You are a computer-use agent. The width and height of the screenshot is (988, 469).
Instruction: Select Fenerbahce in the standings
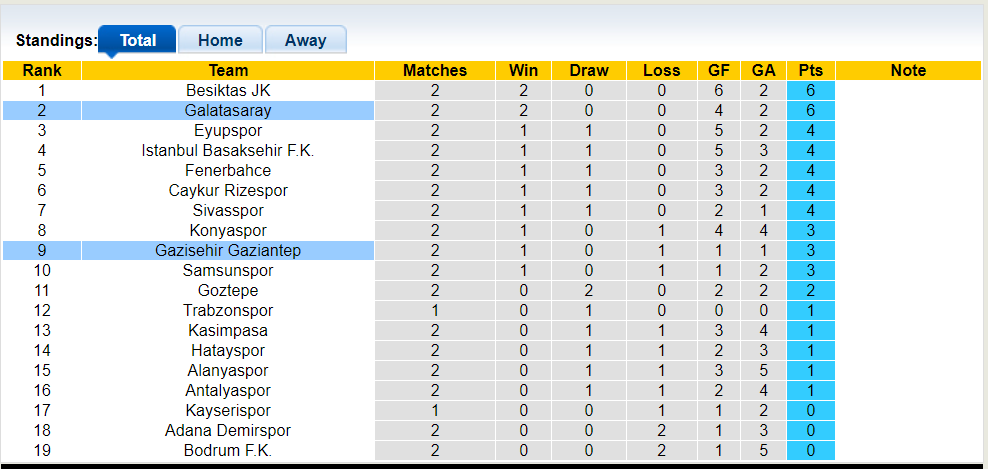pyautogui.click(x=228, y=170)
